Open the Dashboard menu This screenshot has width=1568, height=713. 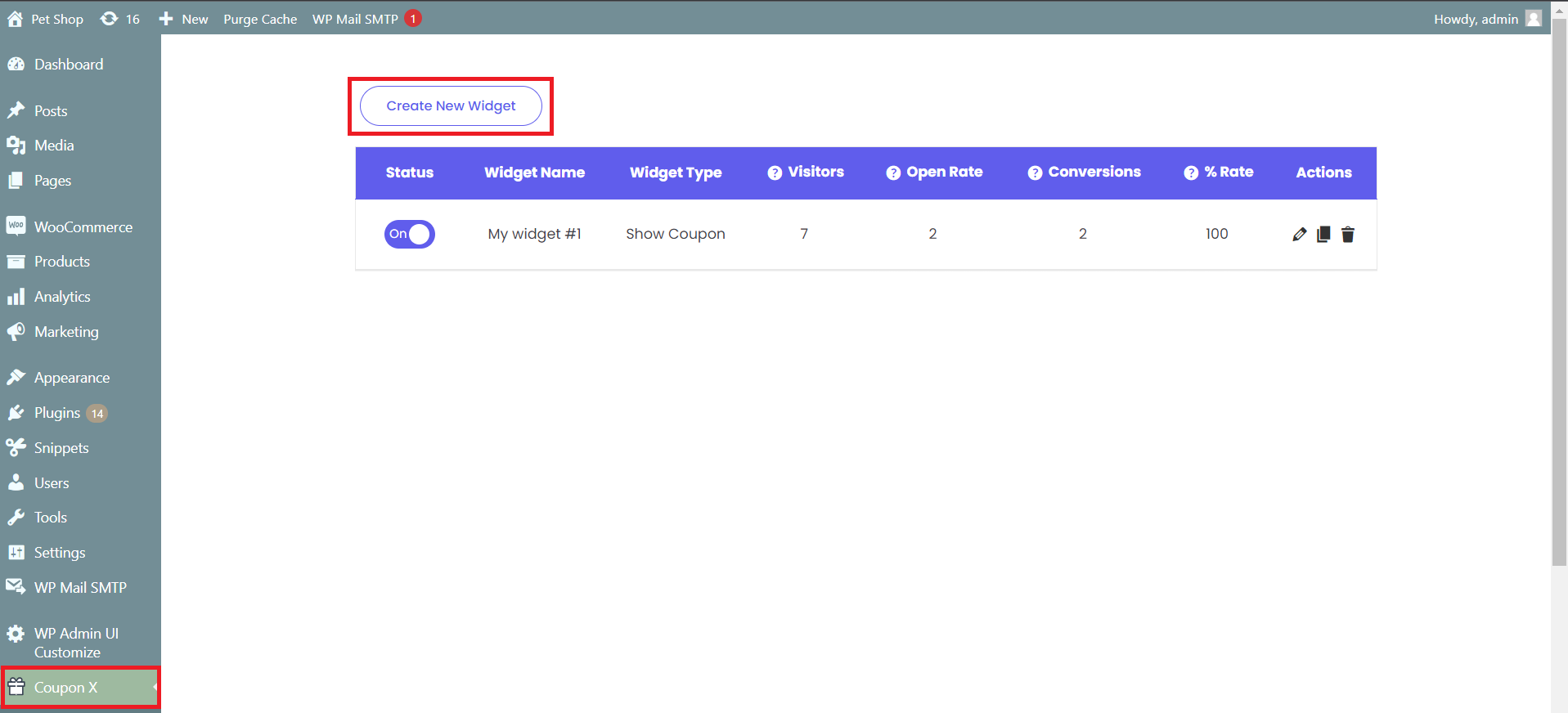pyautogui.click(x=80, y=65)
